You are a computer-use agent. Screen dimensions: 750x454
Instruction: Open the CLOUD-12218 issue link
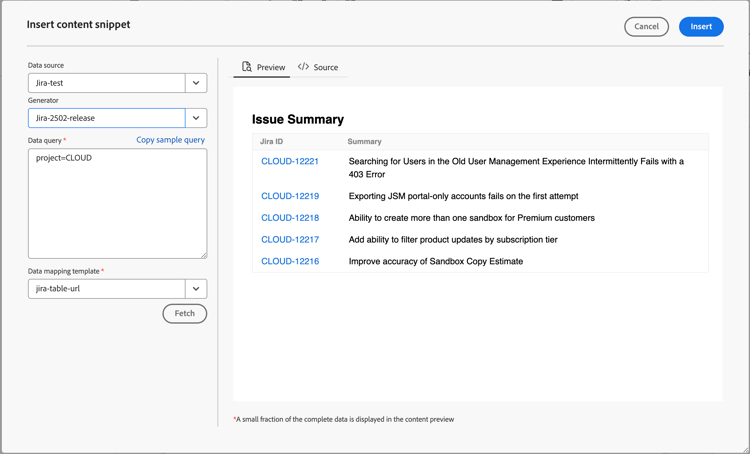[290, 218]
